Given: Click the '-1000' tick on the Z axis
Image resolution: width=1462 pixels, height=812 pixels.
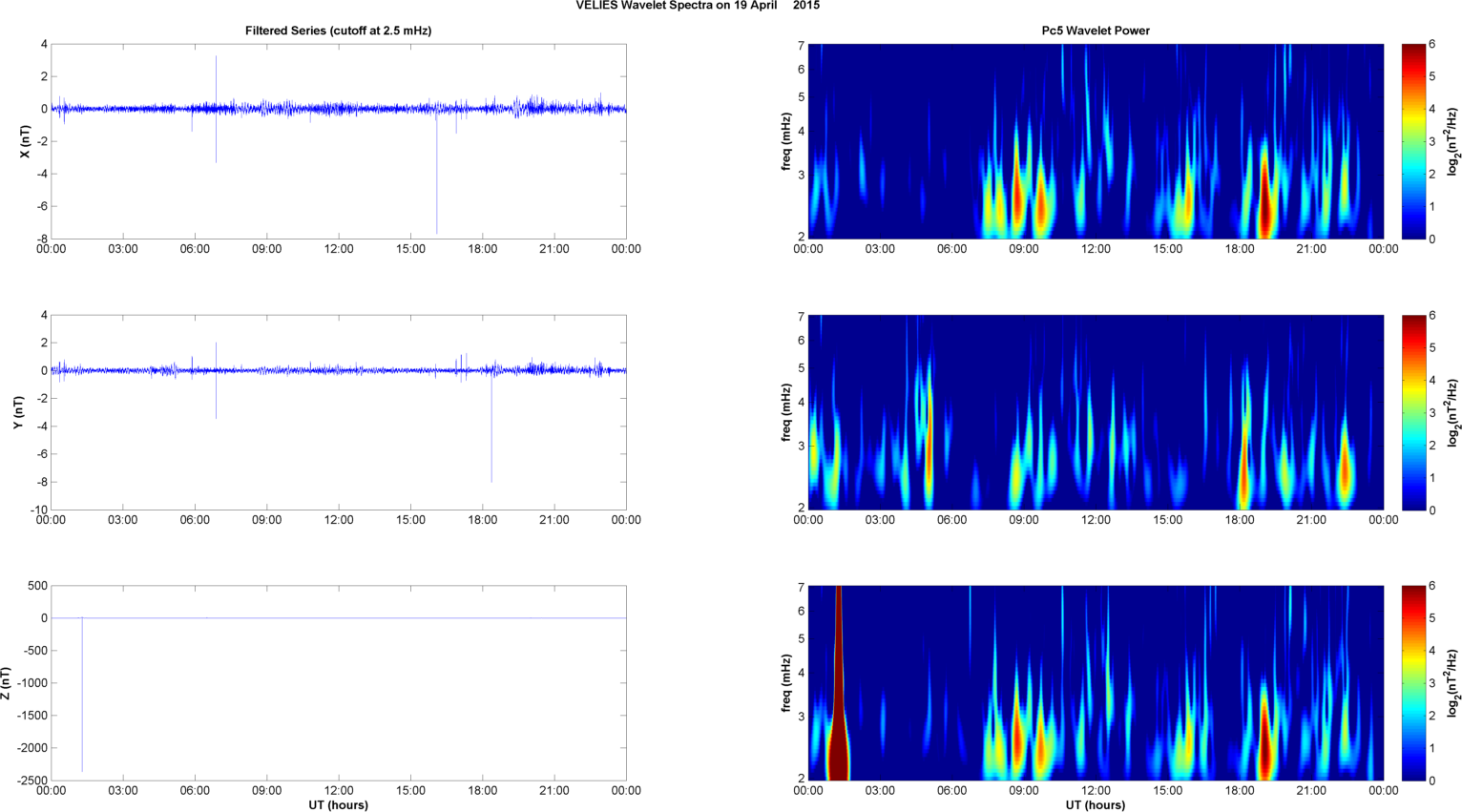Looking at the screenshot, I should 31,683.
